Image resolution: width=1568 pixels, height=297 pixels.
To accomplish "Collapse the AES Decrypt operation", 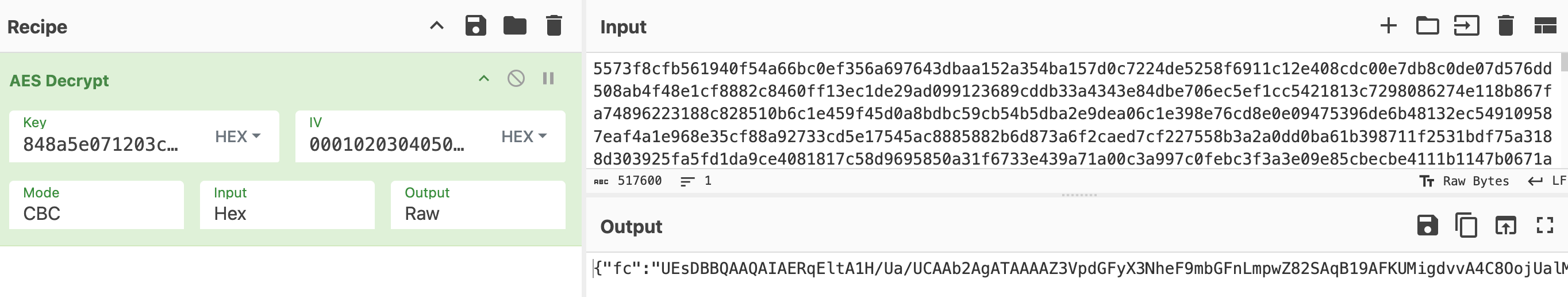I will click(x=484, y=79).
